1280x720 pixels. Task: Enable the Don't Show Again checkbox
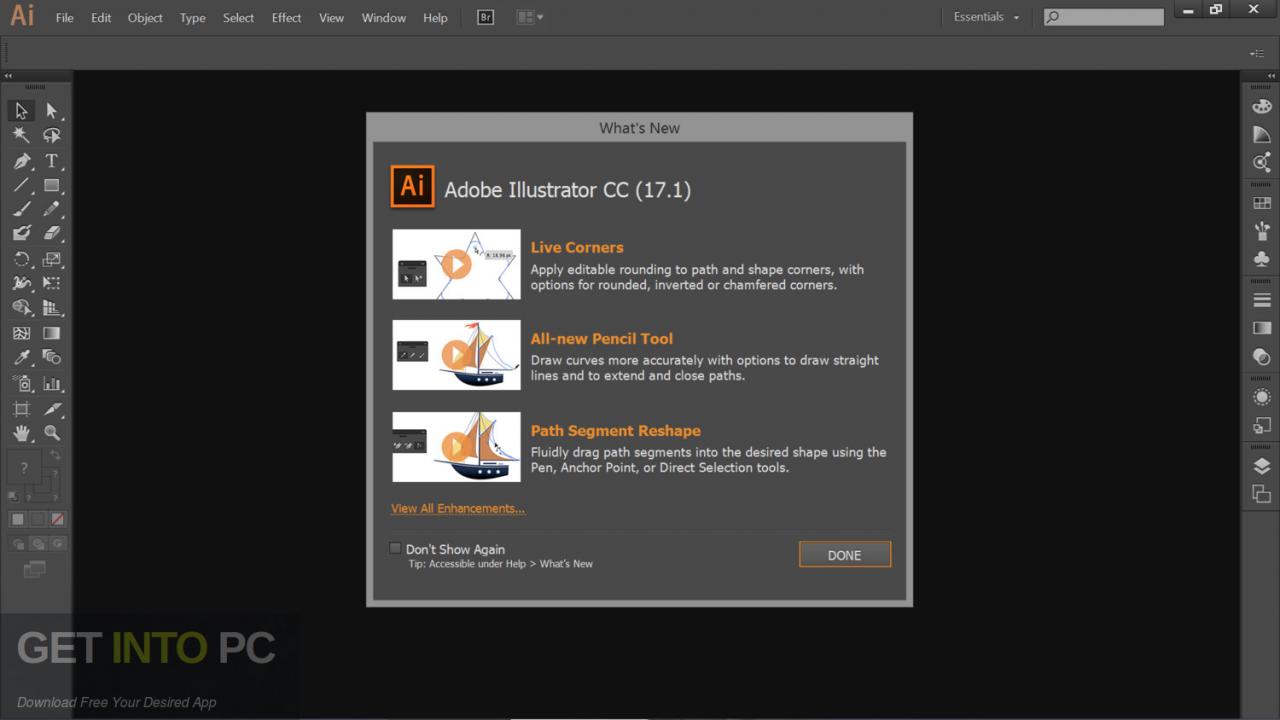[395, 548]
